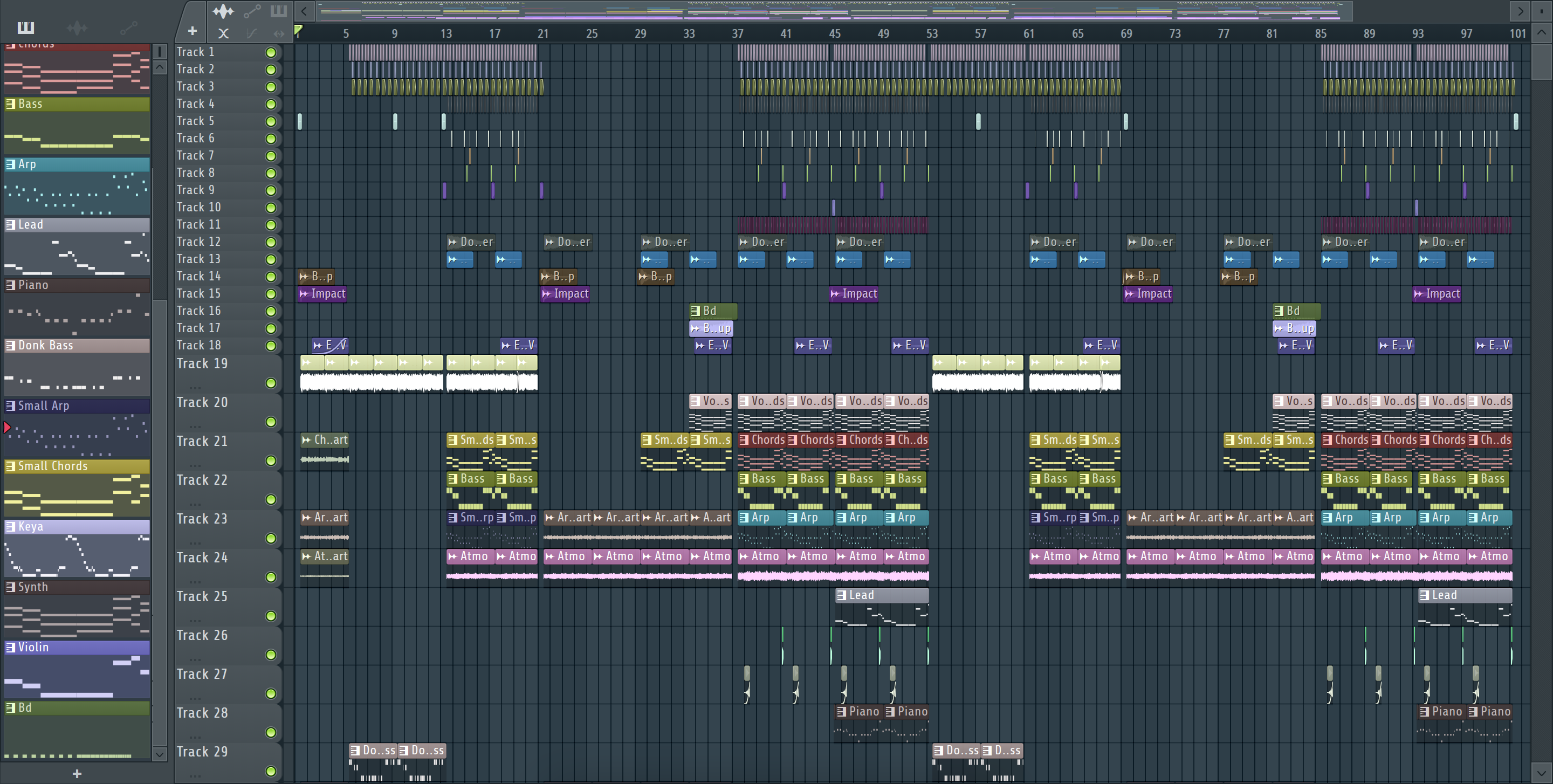Mute Track 15
Viewport: 1553px width, 784px height.
(271, 294)
